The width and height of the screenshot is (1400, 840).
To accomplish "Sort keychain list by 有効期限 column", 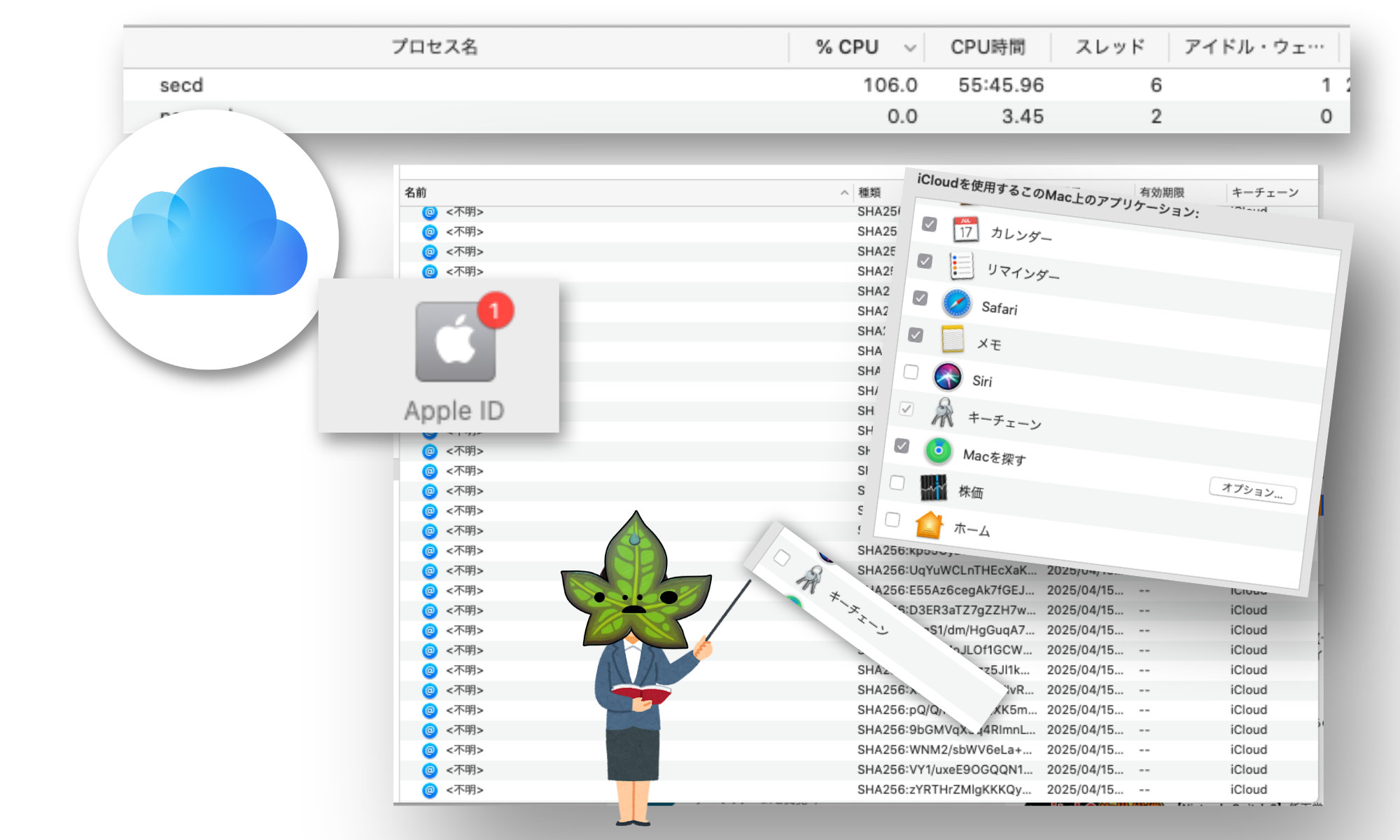I will pos(1162,192).
